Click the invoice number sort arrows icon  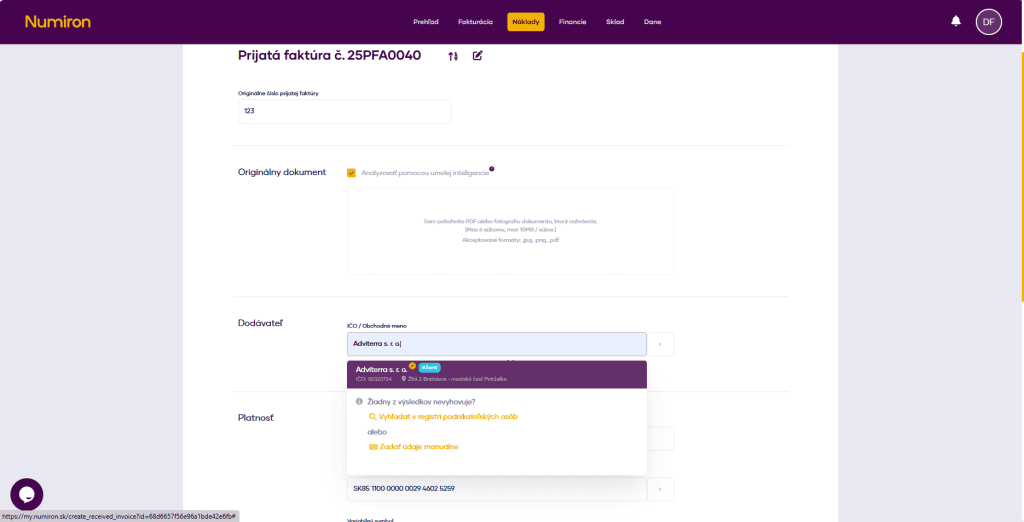tap(453, 56)
